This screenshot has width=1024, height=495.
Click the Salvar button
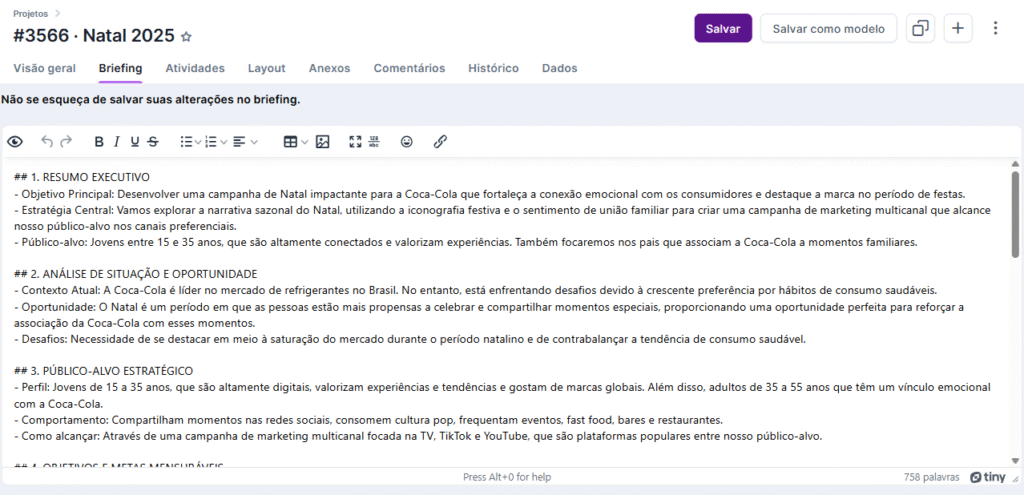pos(723,29)
